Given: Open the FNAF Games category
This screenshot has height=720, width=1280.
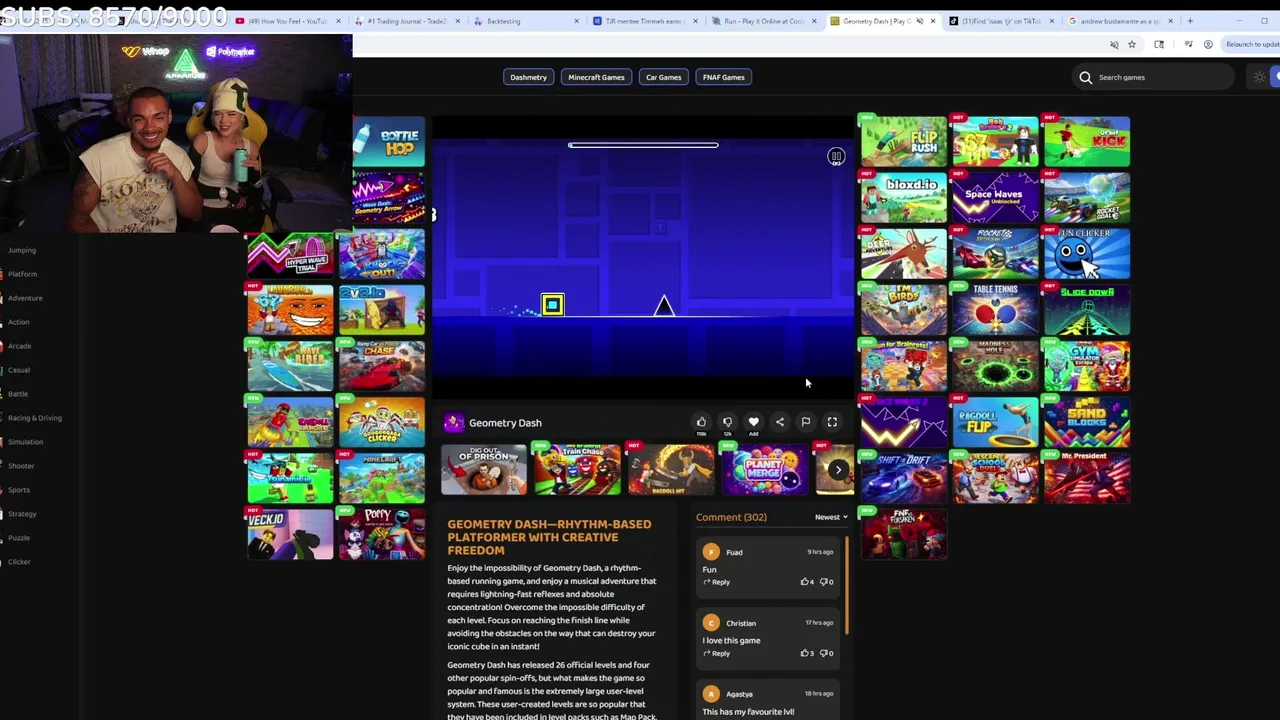Looking at the screenshot, I should [723, 77].
